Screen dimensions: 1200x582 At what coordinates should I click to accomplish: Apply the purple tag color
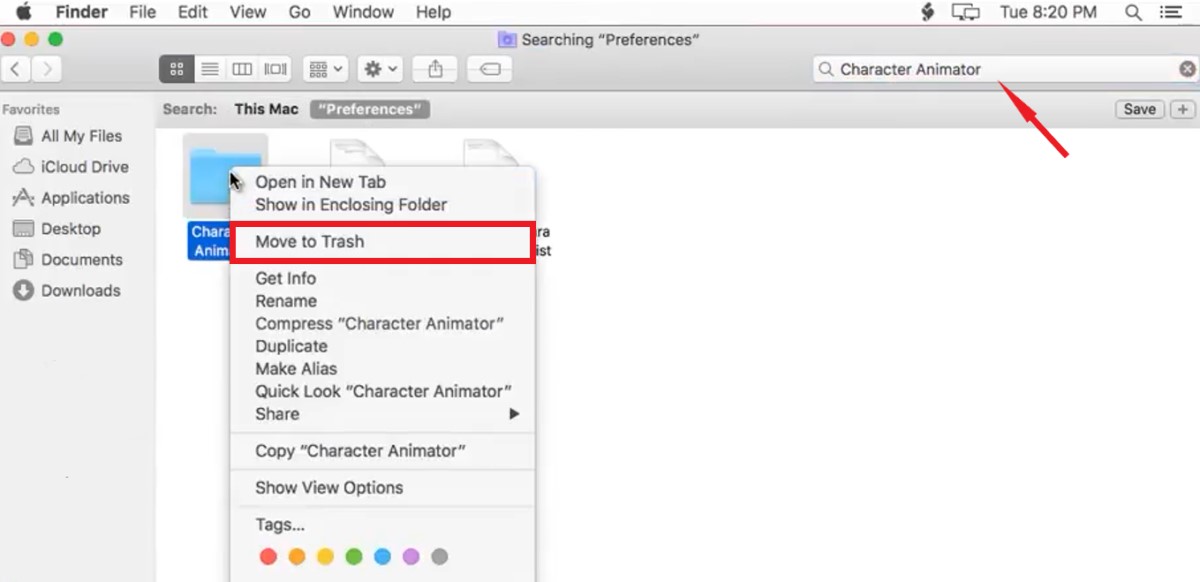click(x=410, y=557)
